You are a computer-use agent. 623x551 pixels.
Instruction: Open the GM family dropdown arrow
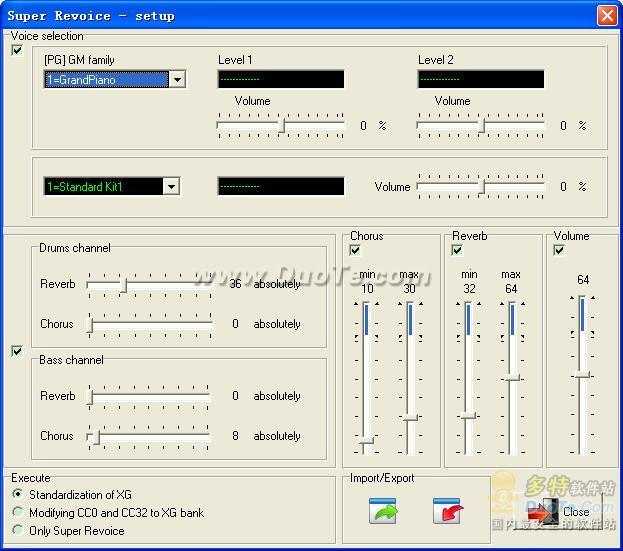177,79
